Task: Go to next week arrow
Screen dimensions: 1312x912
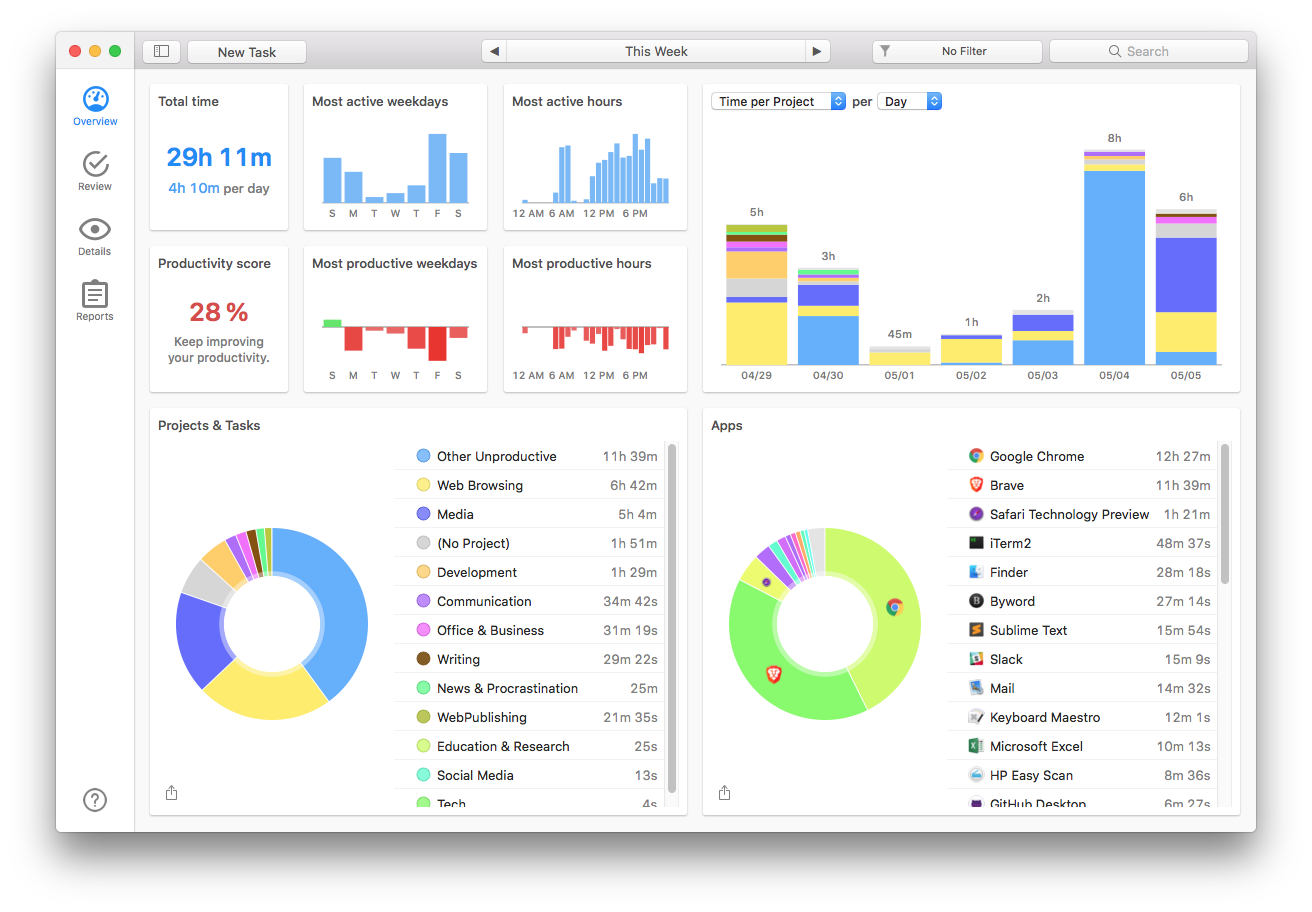Action: (x=818, y=52)
